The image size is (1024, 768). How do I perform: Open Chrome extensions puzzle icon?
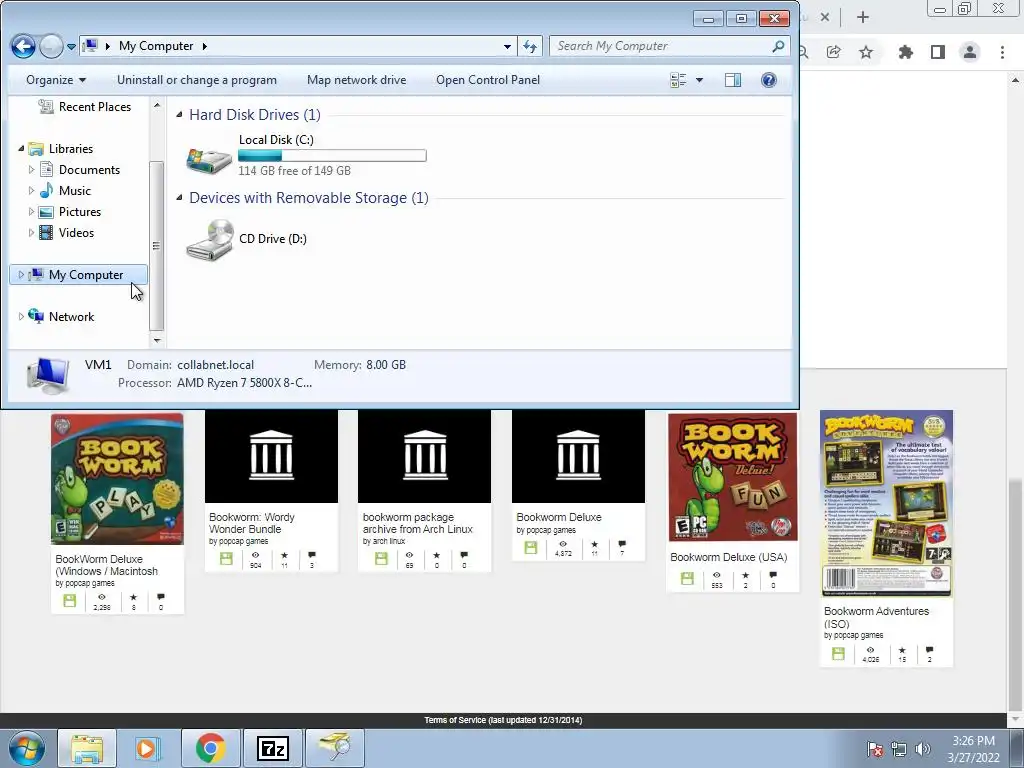(x=905, y=52)
